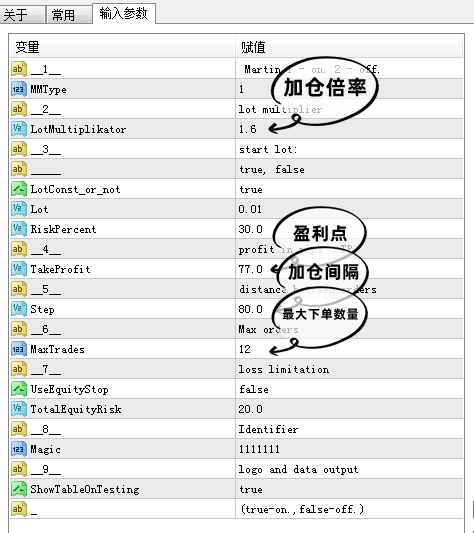The width and height of the screenshot is (474, 533).
Task: Click the double icon beside Step
Action: point(19,309)
